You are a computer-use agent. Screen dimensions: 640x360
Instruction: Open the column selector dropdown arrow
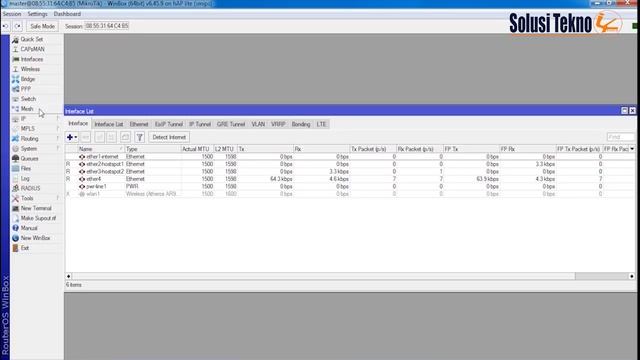[x=632, y=149]
